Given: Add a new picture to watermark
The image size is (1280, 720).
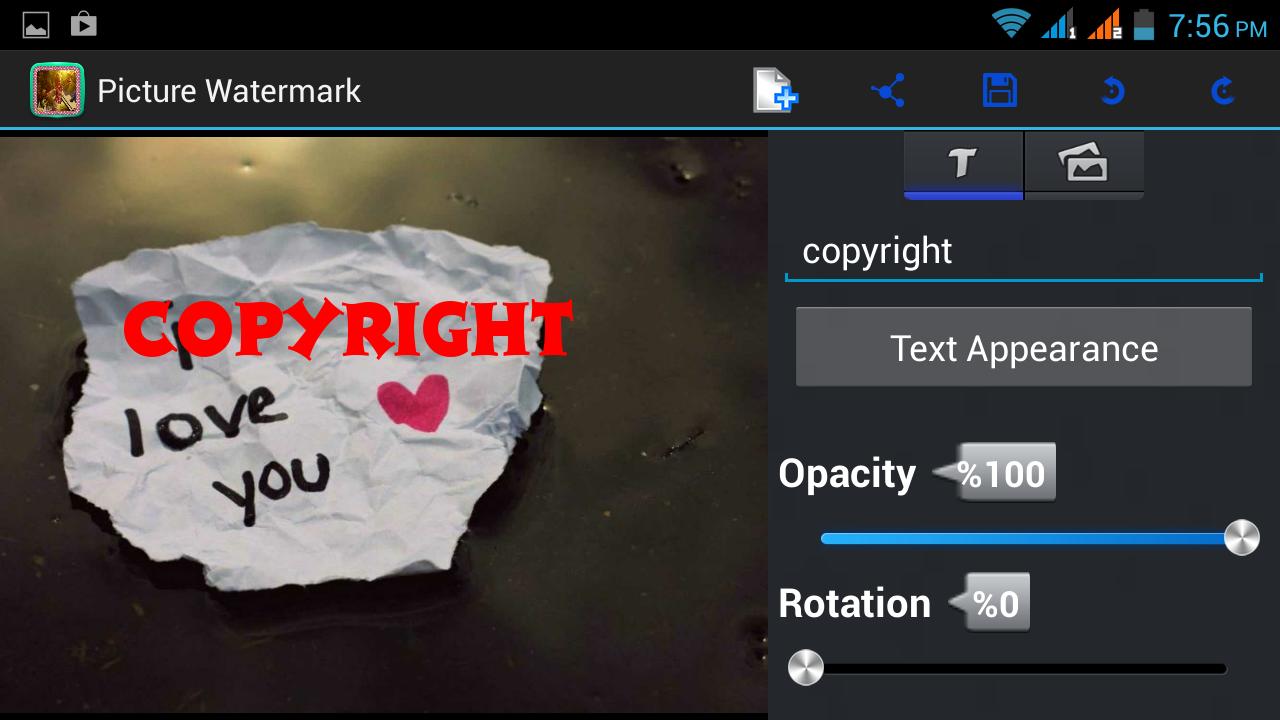Looking at the screenshot, I should [774, 90].
